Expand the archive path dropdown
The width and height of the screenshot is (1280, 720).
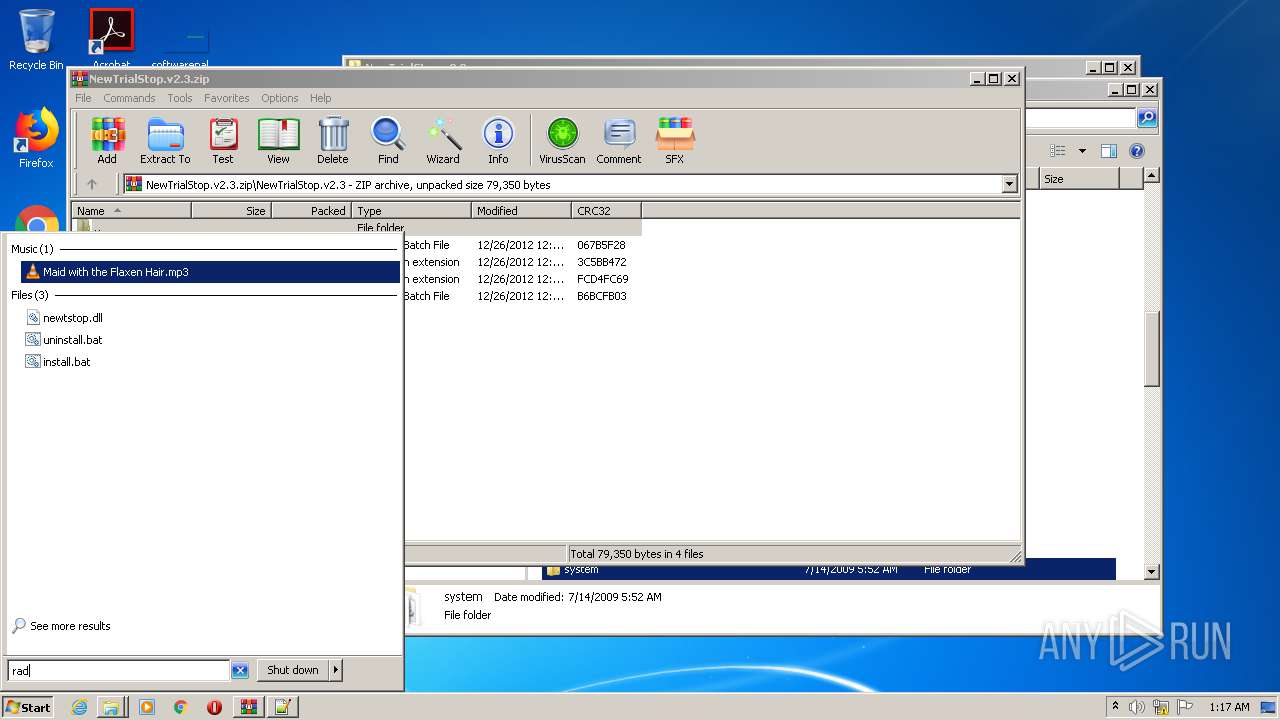pos(1009,184)
